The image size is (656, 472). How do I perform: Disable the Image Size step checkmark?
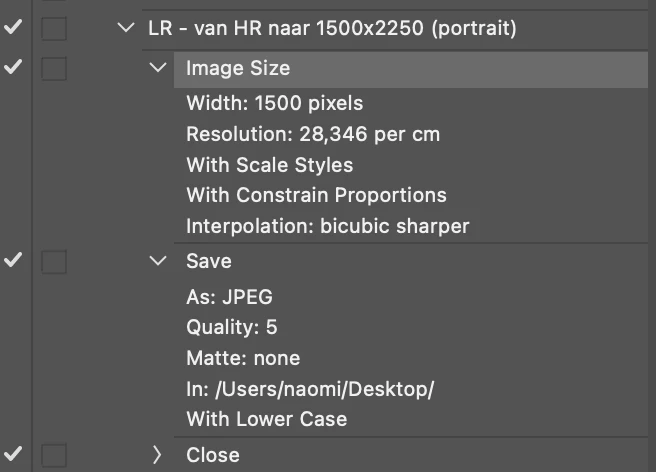tap(13, 67)
